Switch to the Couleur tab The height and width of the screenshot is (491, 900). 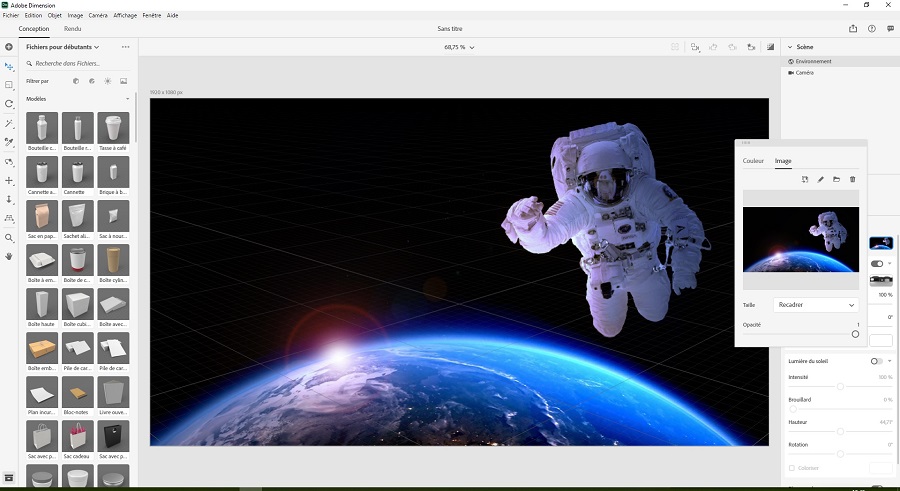(753, 161)
